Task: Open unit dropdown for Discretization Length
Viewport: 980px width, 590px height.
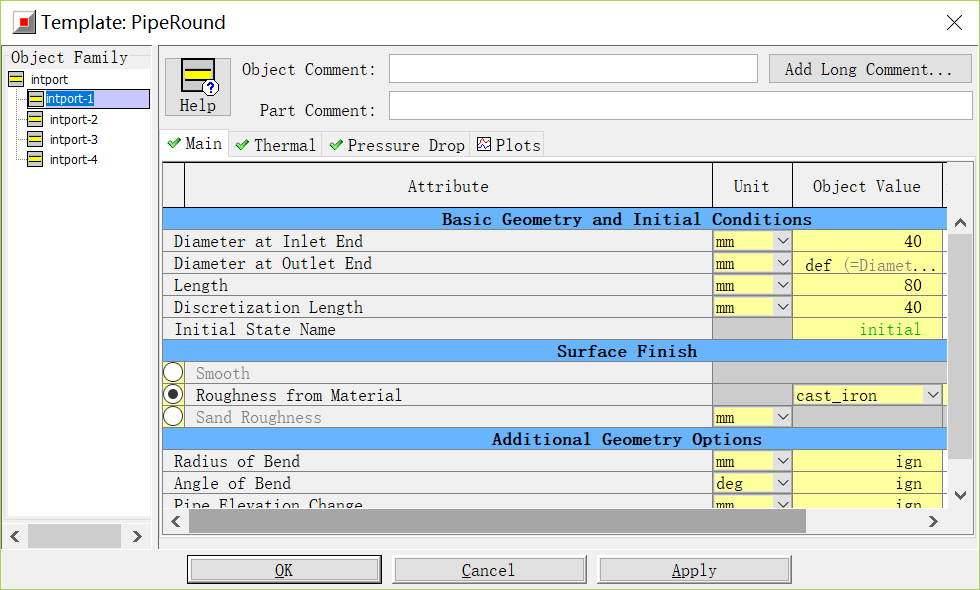Action: [x=782, y=307]
